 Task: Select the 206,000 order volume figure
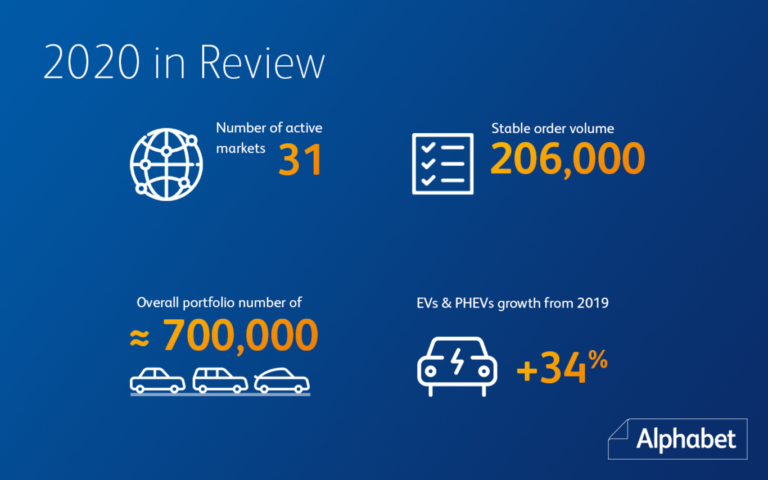tap(567, 158)
